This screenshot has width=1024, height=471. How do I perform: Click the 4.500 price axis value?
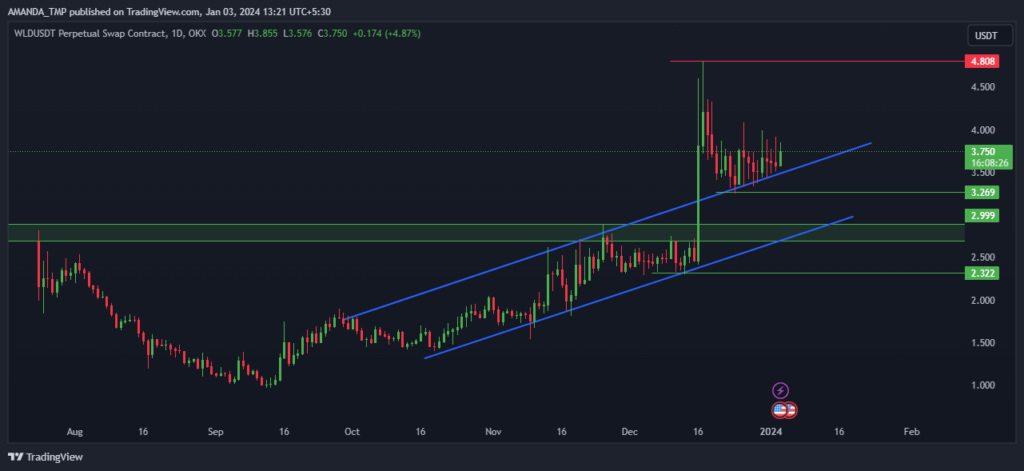983,88
